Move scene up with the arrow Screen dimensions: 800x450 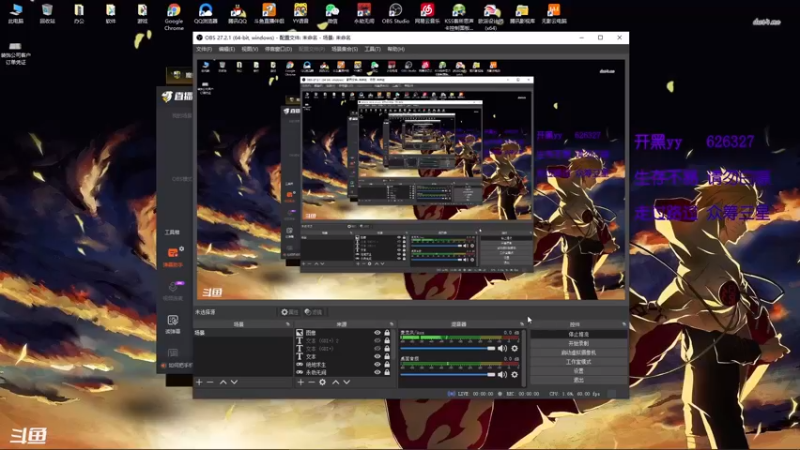[x=223, y=382]
